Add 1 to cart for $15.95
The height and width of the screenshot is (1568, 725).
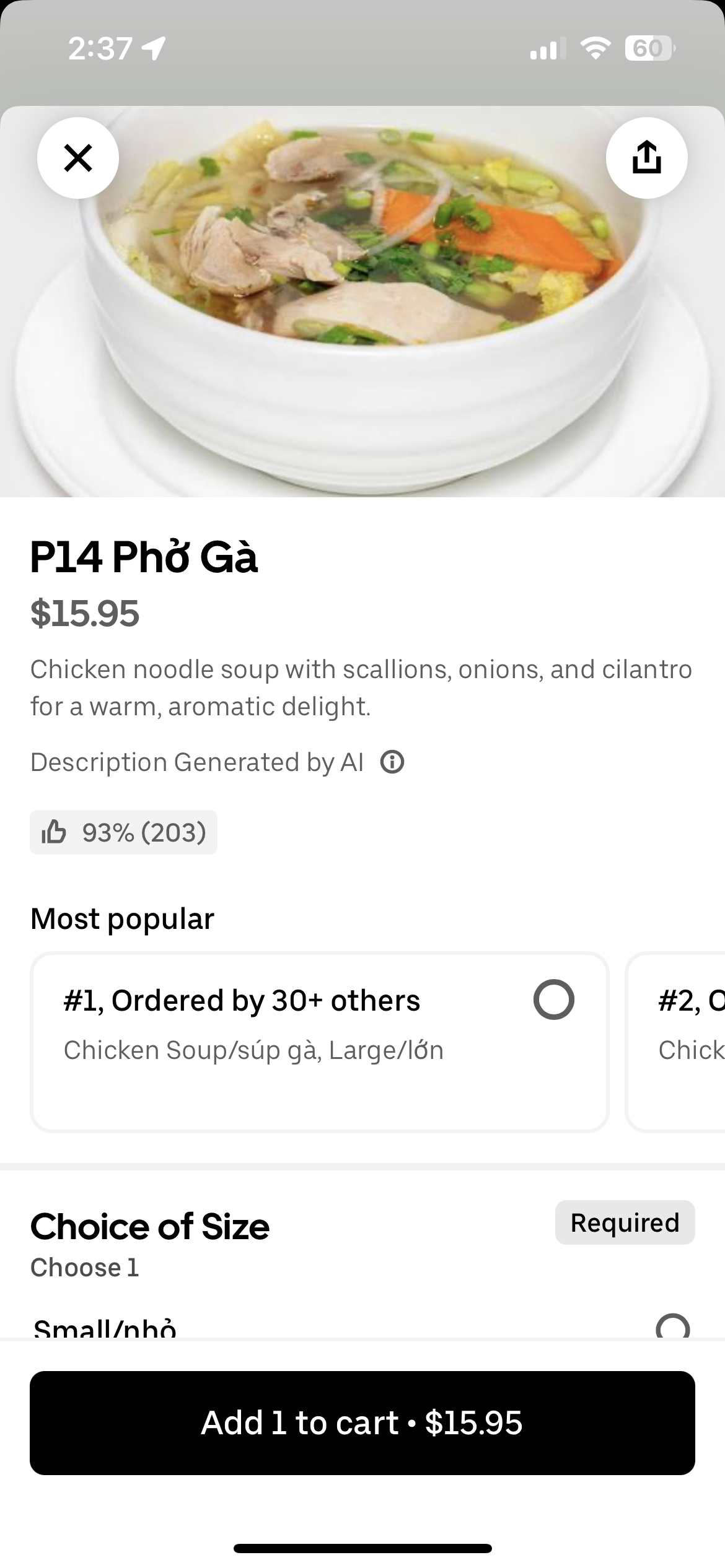362,1423
